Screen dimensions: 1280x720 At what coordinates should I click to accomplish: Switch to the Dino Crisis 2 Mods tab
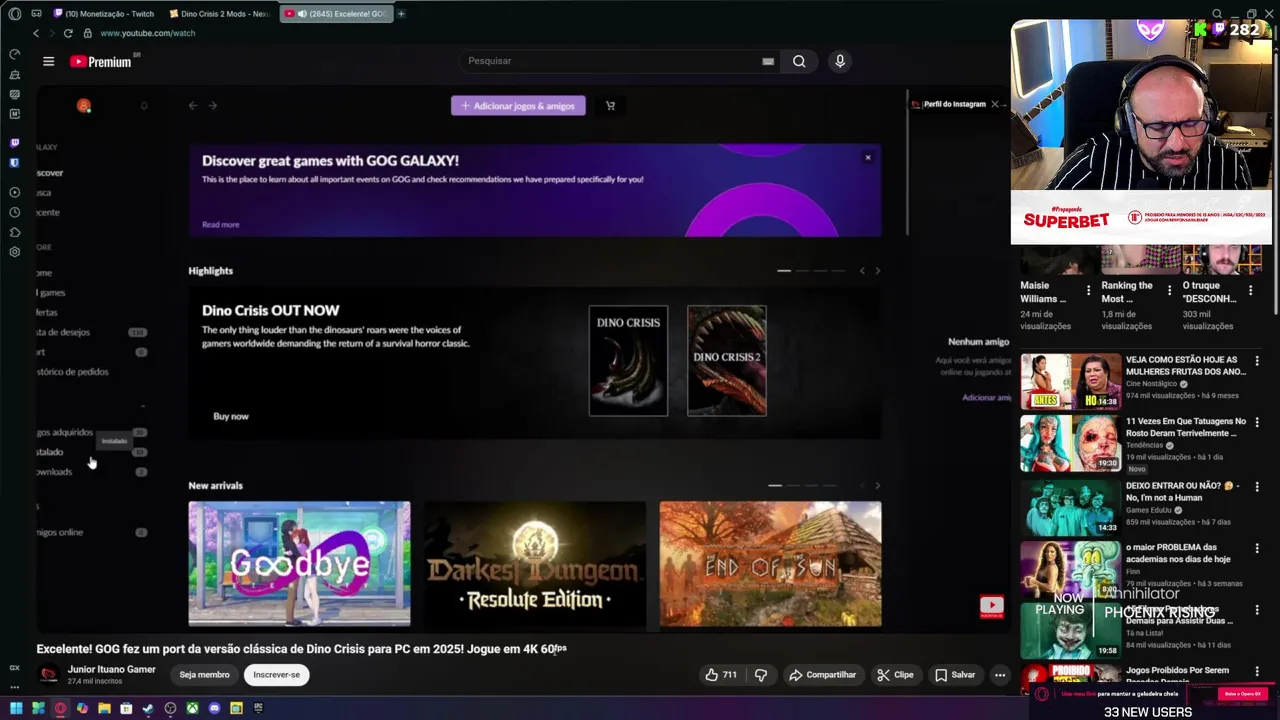pyautogui.click(x=220, y=14)
